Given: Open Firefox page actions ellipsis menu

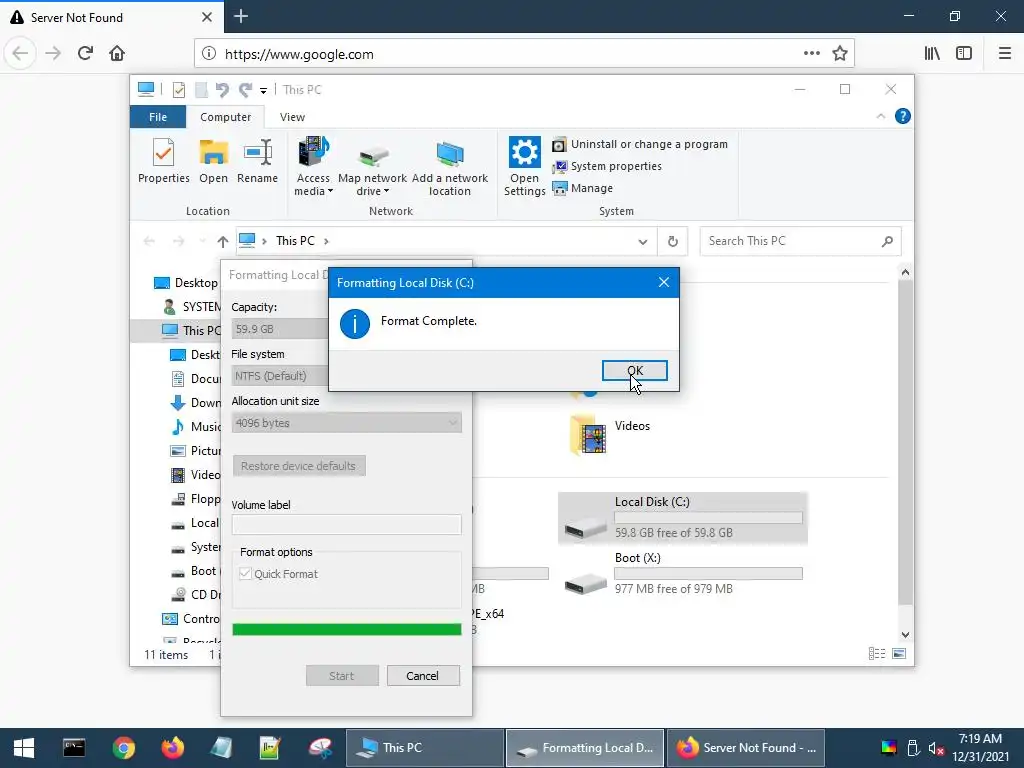Looking at the screenshot, I should pos(812,54).
